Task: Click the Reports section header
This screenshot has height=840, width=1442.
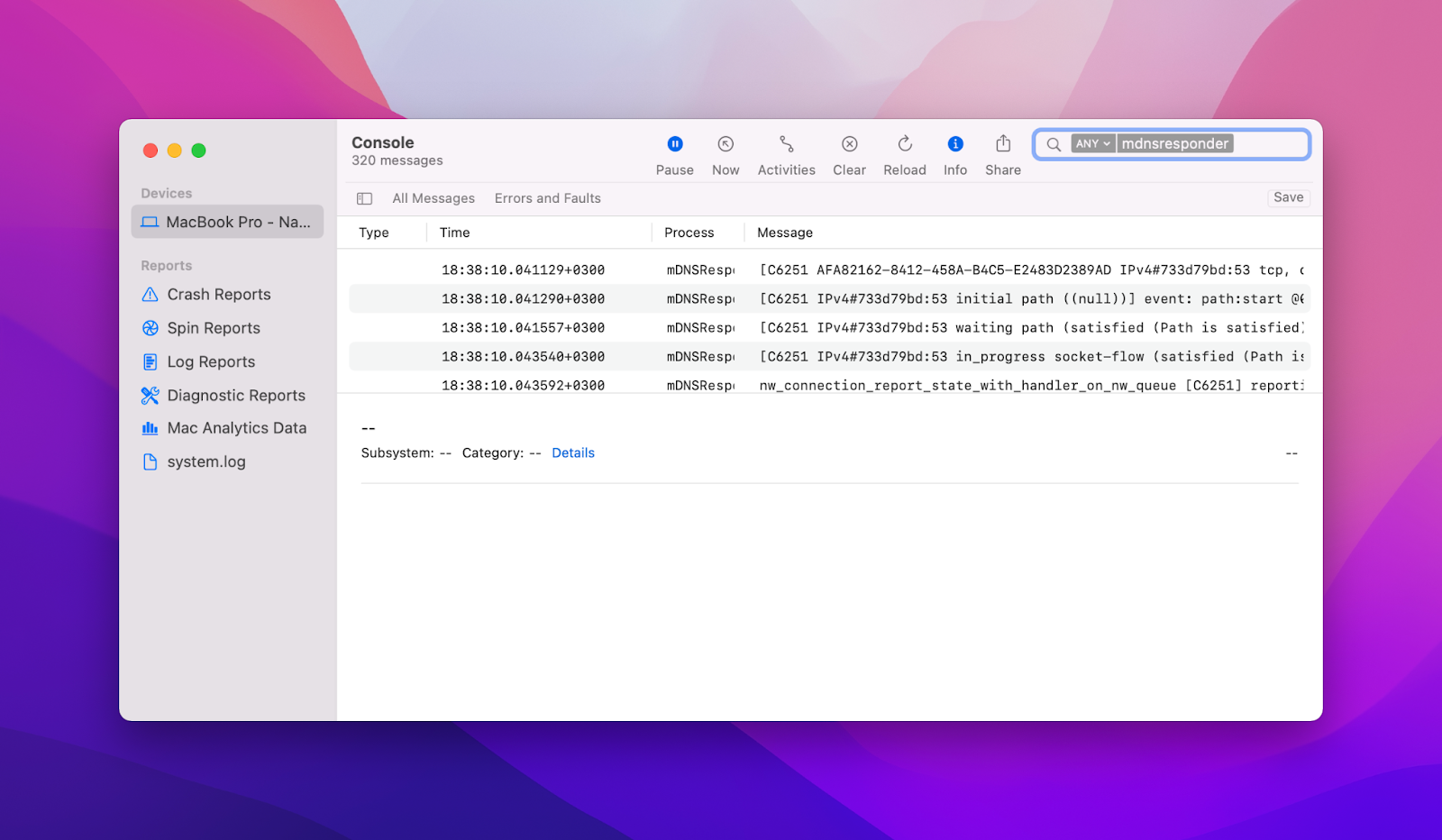Action: [x=166, y=266]
